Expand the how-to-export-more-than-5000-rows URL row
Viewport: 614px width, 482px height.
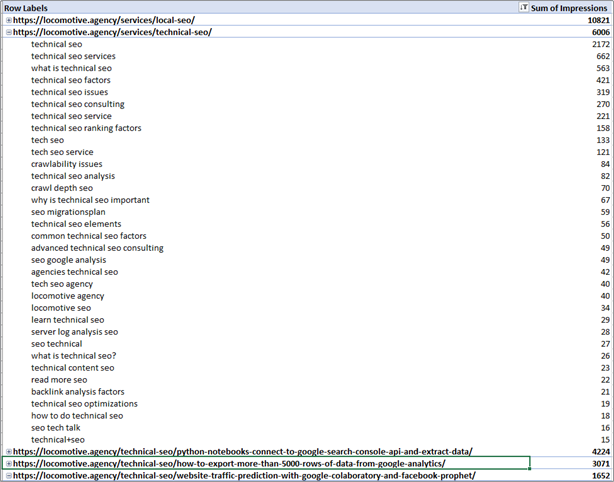[x=9, y=464]
